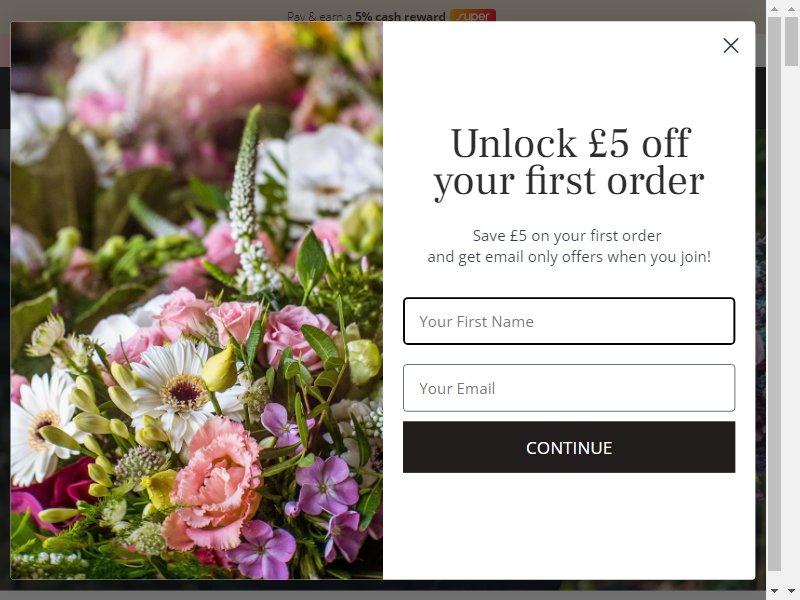Click the inner scrollbar's up arrow

point(774,9)
